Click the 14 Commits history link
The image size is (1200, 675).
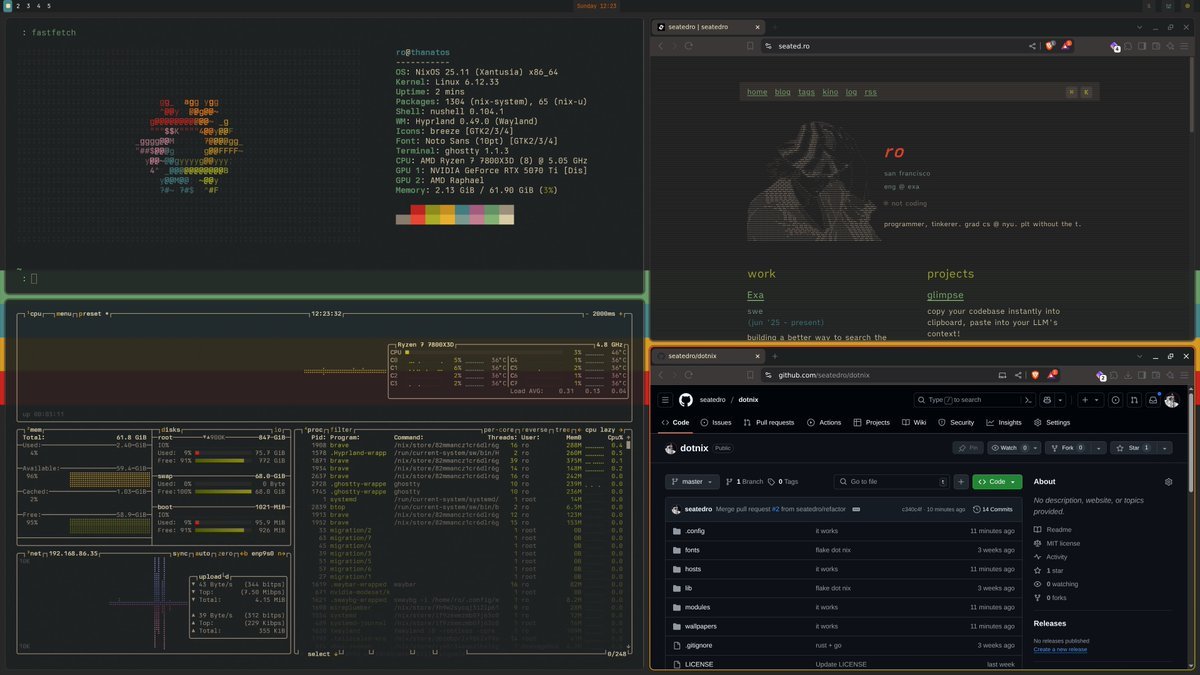pos(993,509)
